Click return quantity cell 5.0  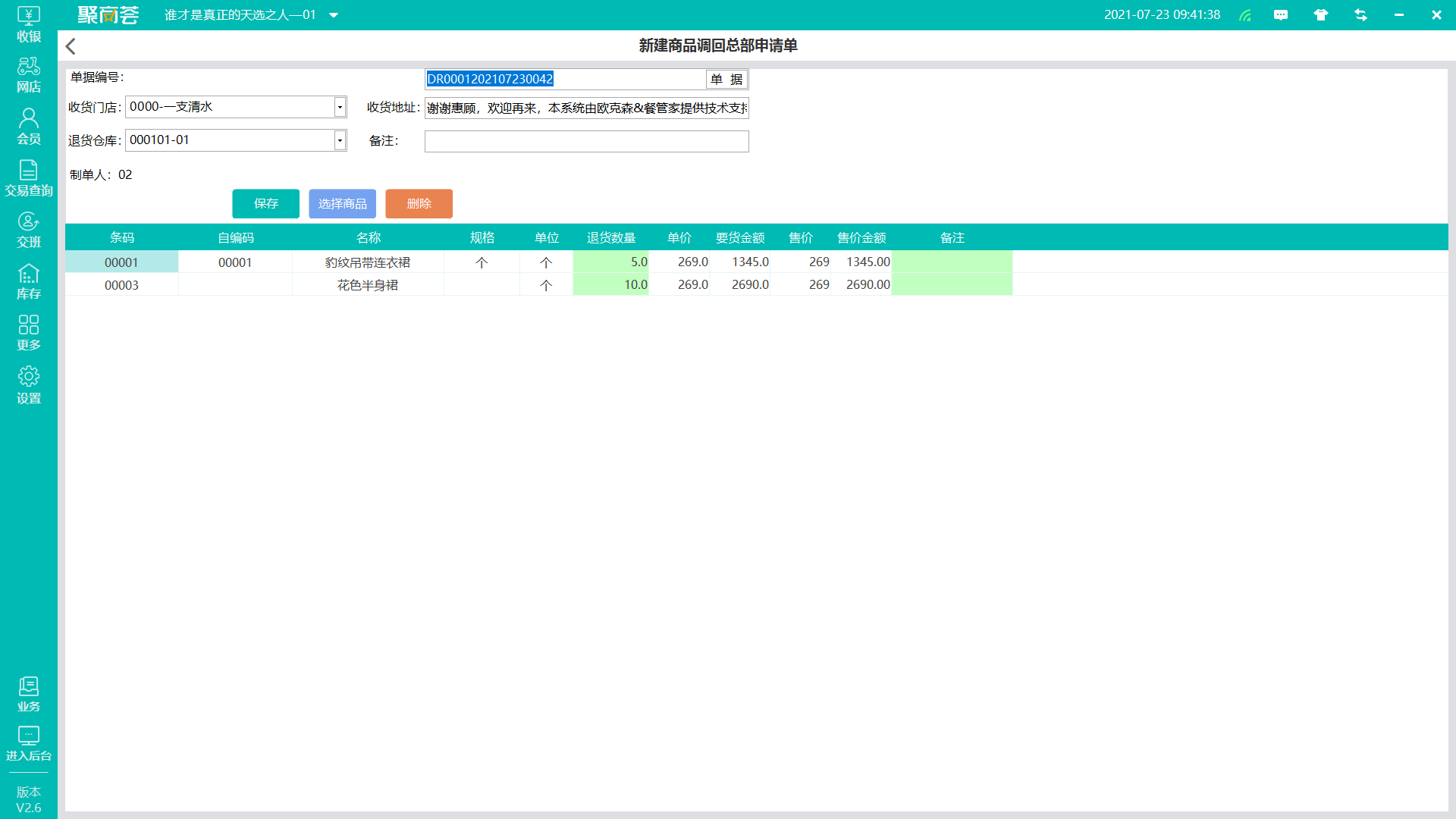coord(611,262)
